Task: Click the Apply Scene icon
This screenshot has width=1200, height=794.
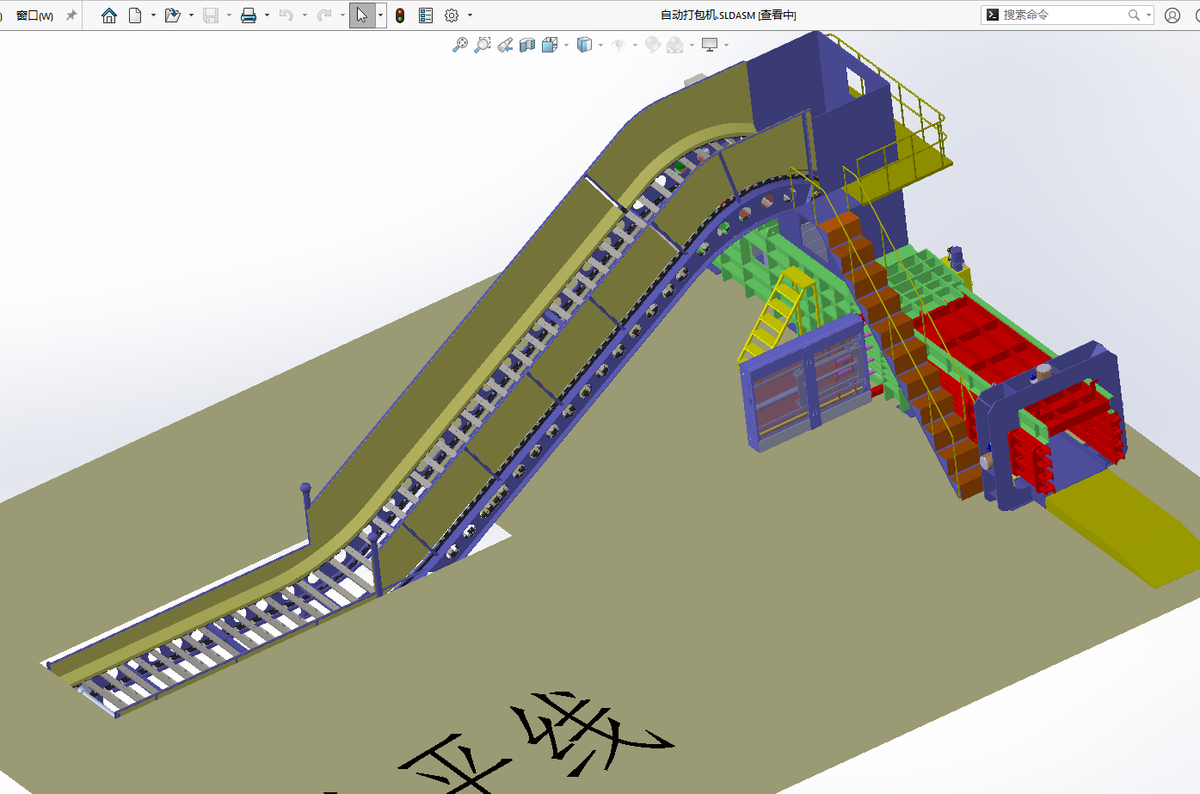Action: (x=675, y=44)
